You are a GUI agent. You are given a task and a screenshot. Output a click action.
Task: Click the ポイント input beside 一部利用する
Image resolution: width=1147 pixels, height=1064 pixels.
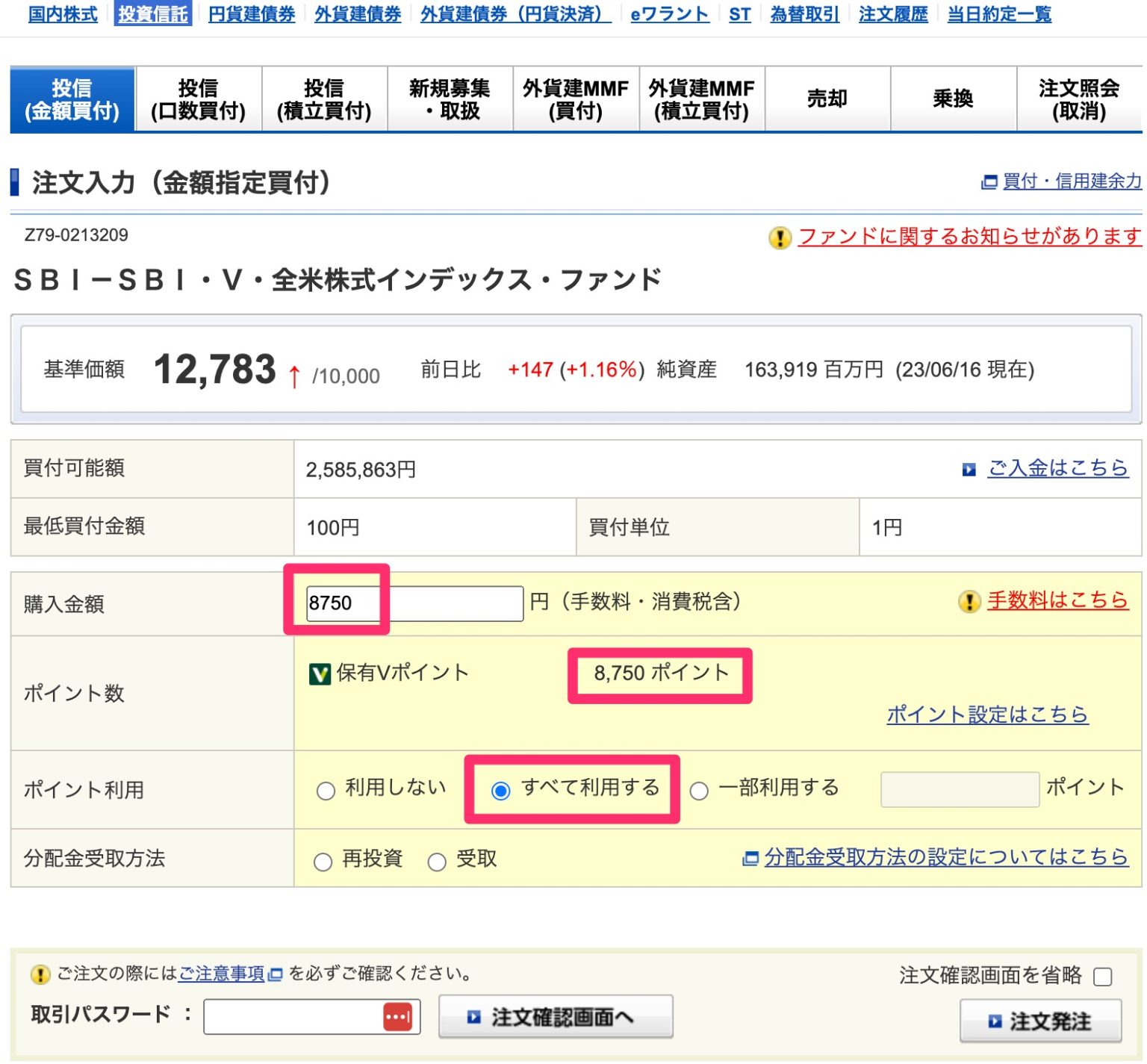[959, 789]
